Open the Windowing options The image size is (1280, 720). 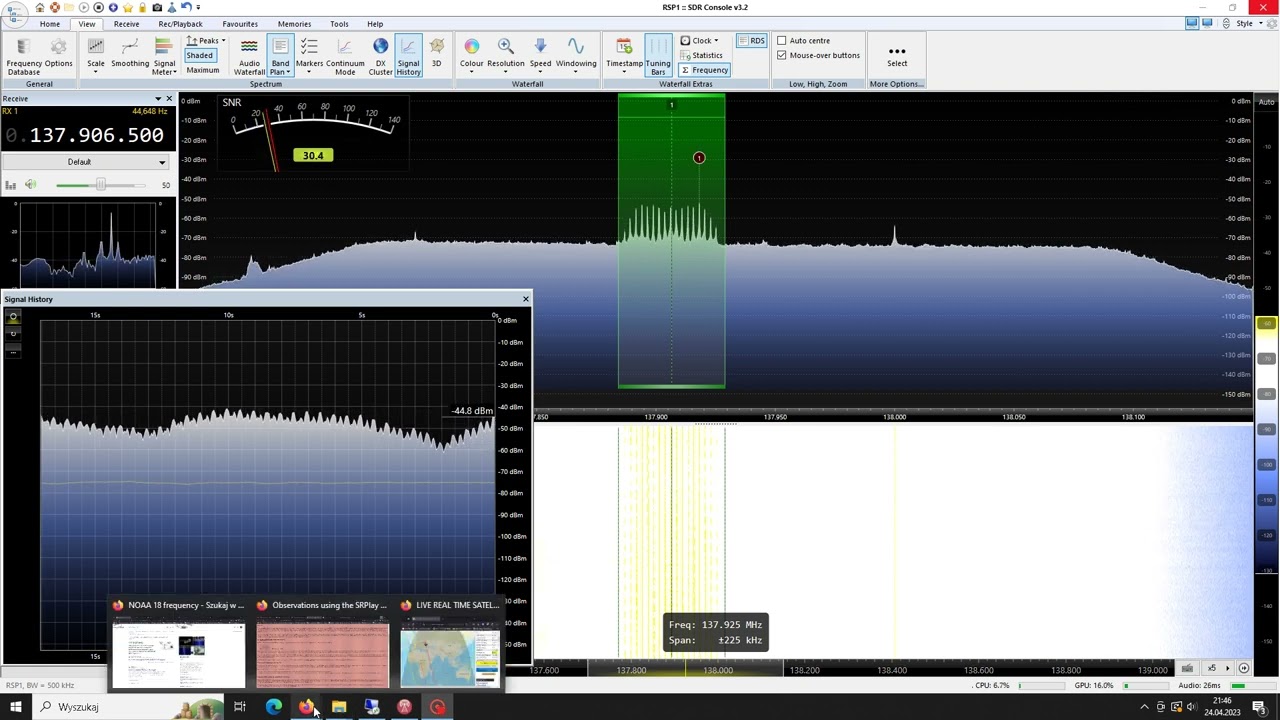click(576, 55)
